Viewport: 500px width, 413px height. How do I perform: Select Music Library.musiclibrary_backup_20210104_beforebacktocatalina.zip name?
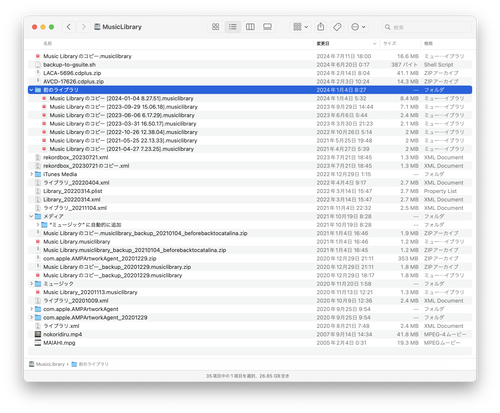coord(135,250)
